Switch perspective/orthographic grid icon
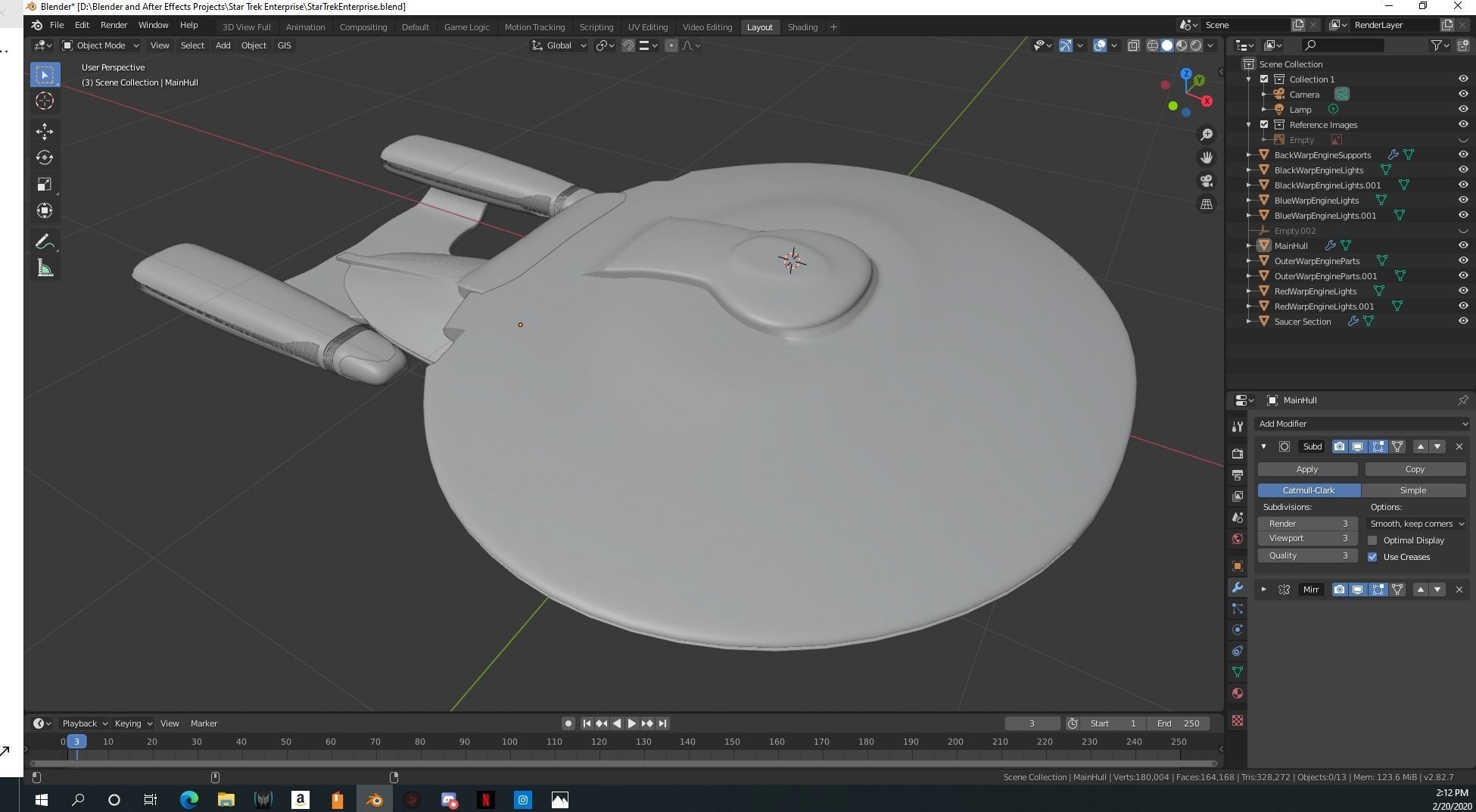 [1207, 204]
